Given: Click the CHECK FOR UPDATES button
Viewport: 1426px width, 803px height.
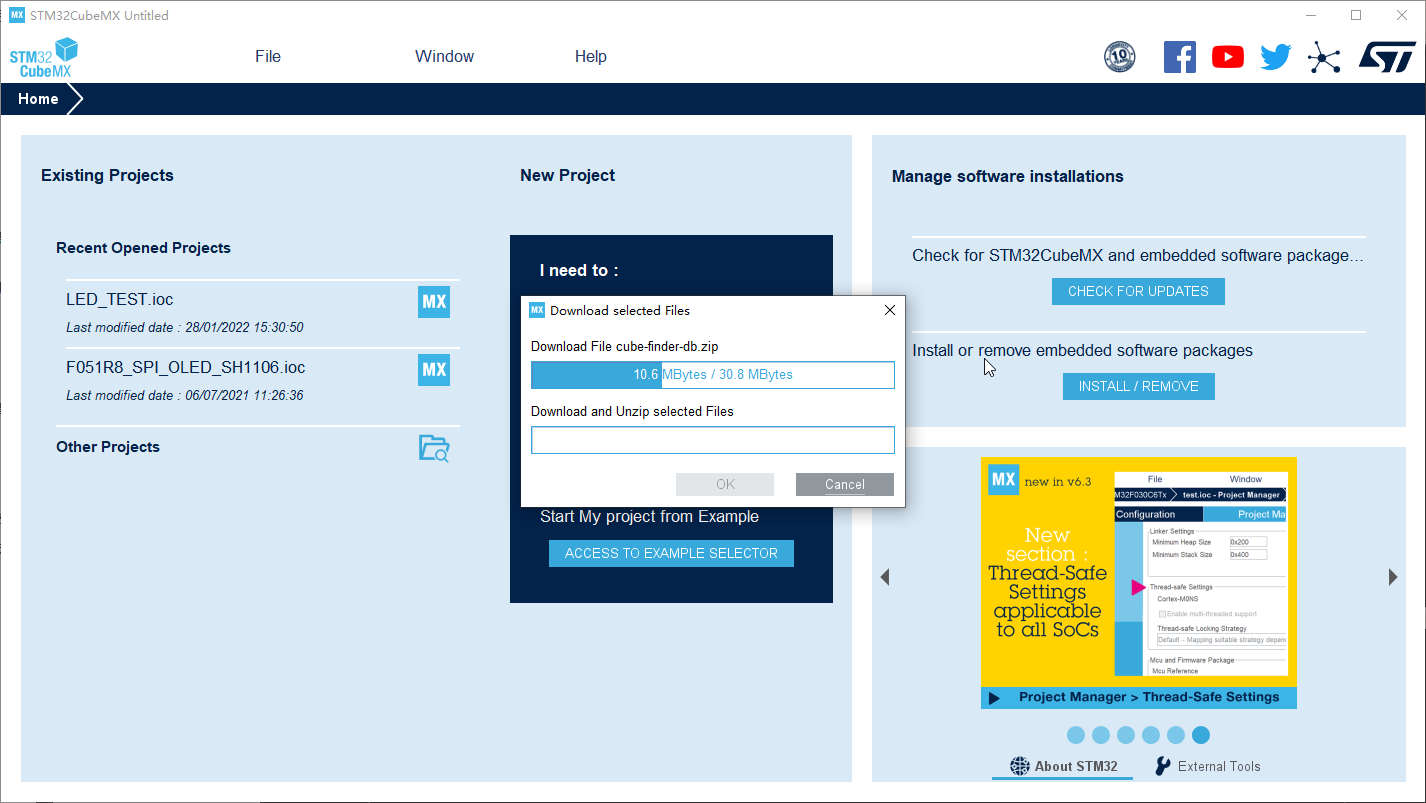Looking at the screenshot, I should [1138, 291].
